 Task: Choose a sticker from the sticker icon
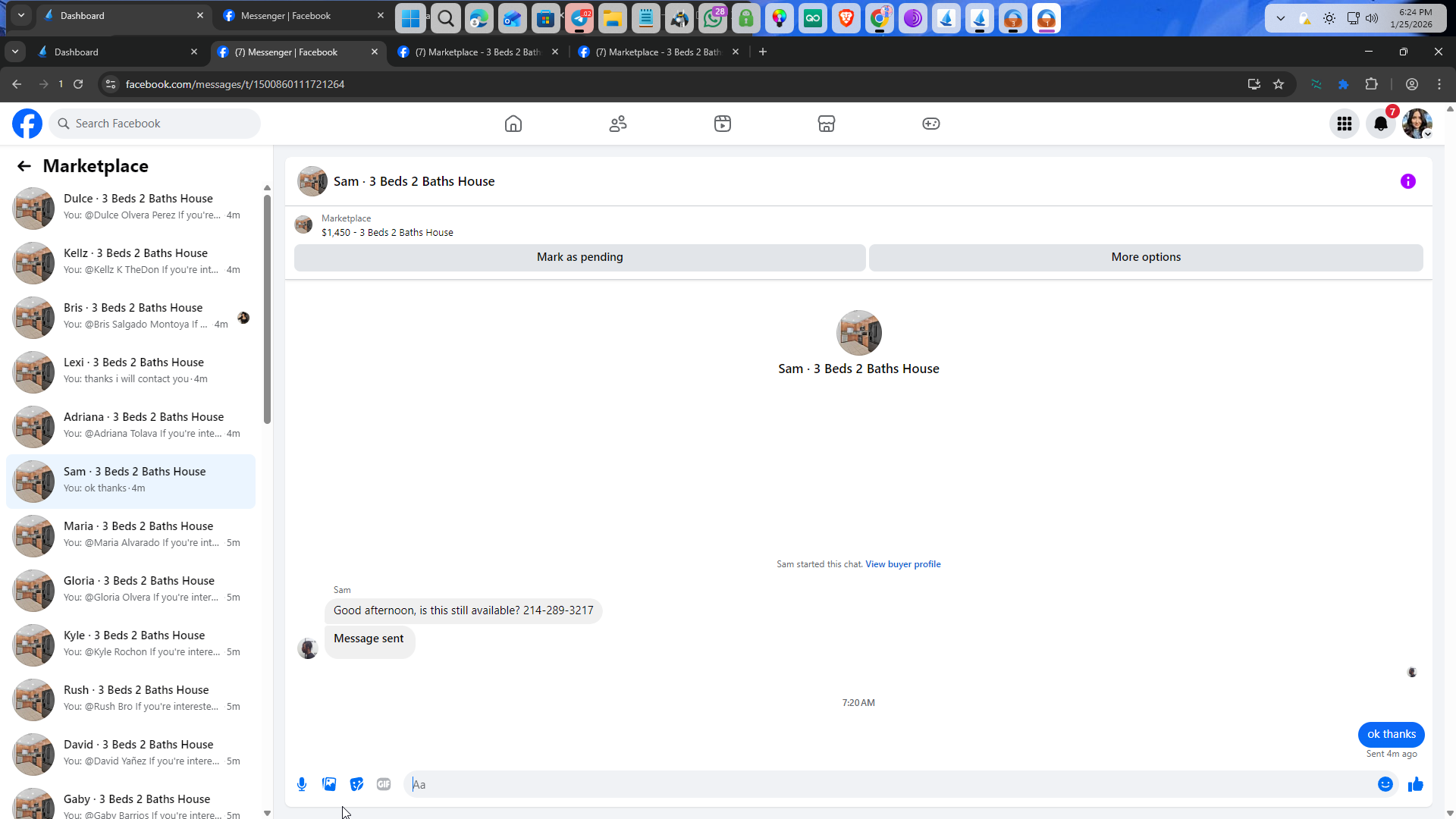[356, 784]
